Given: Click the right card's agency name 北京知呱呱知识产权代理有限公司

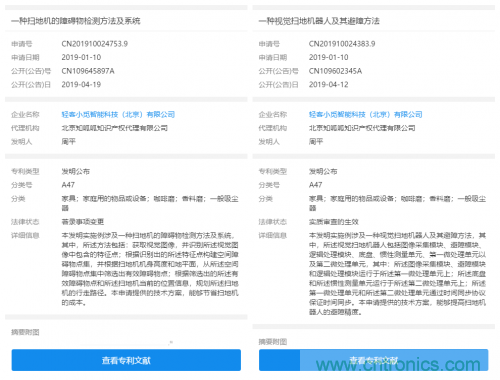Looking at the screenshot, I should pos(362,128).
